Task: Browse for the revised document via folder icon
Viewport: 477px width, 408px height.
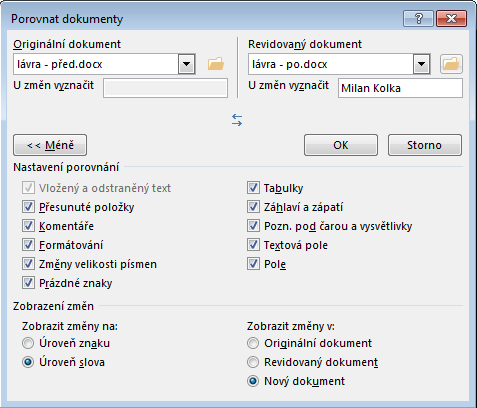Action: click(x=451, y=64)
